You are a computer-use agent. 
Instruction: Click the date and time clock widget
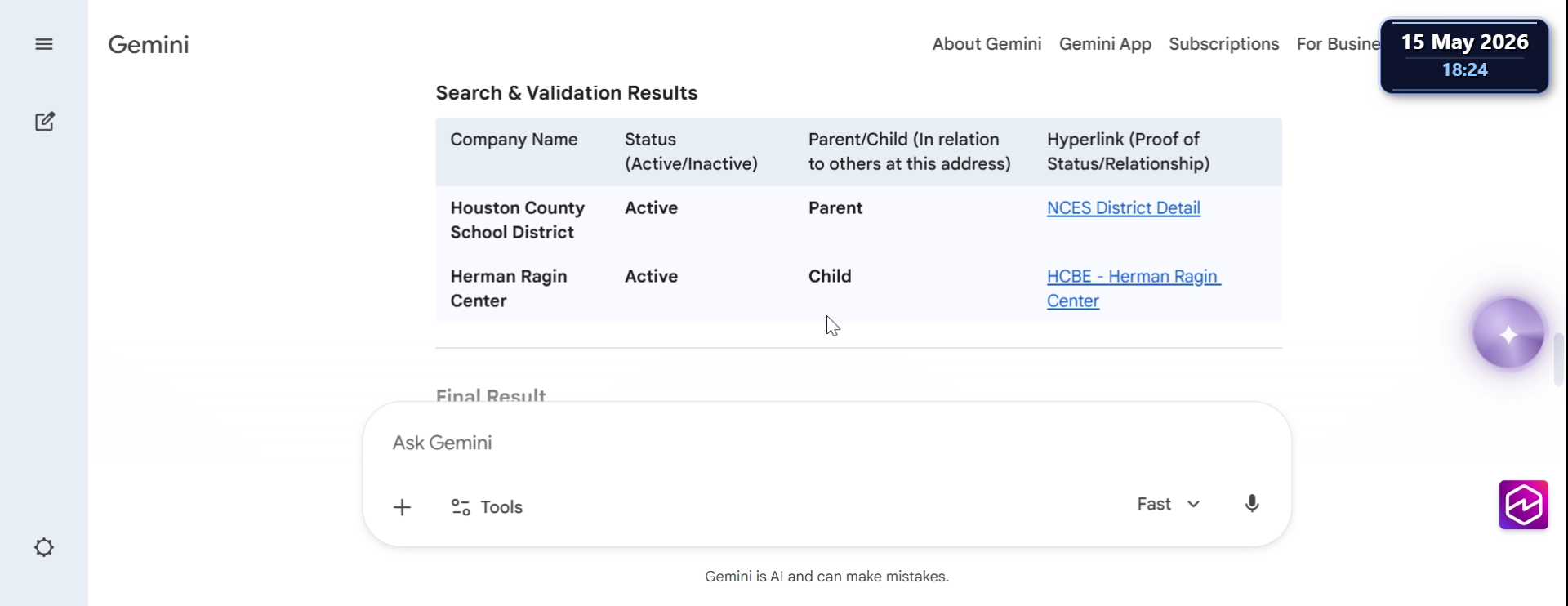coord(1464,56)
